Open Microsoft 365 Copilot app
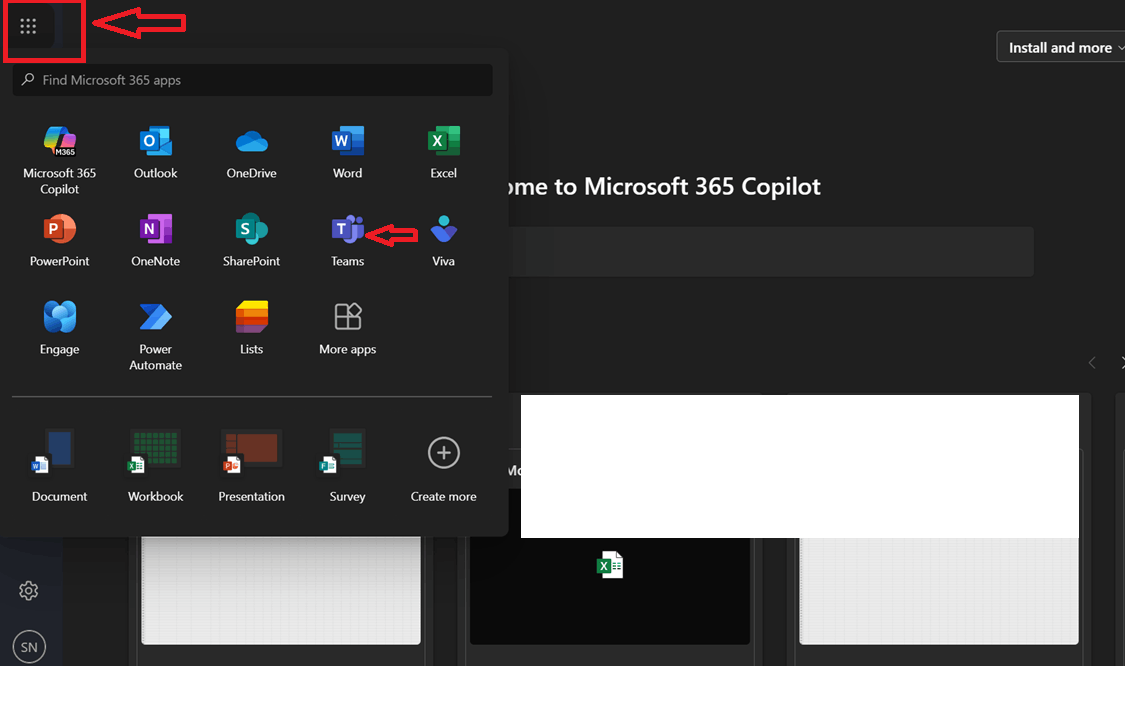Image resolution: width=1125 pixels, height=720 pixels. tap(60, 160)
